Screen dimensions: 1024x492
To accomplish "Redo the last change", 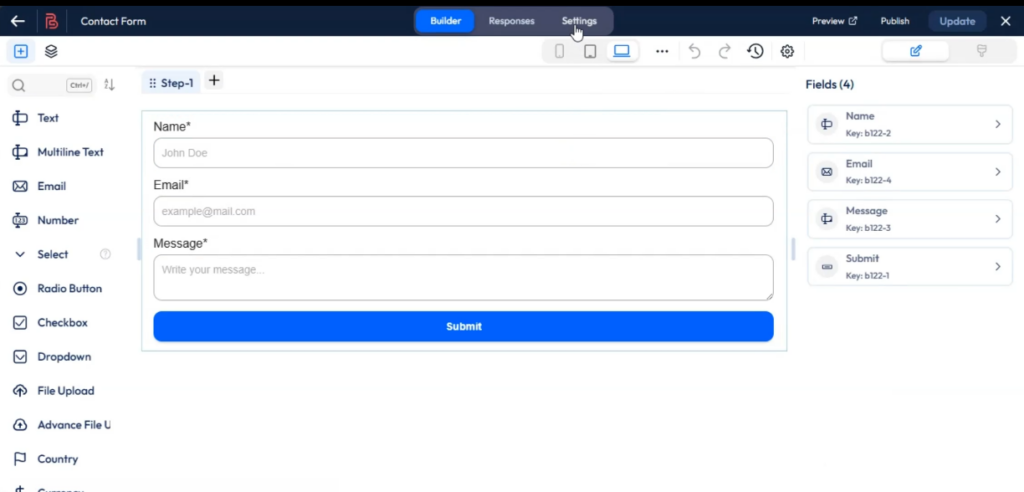I will click(x=724, y=51).
